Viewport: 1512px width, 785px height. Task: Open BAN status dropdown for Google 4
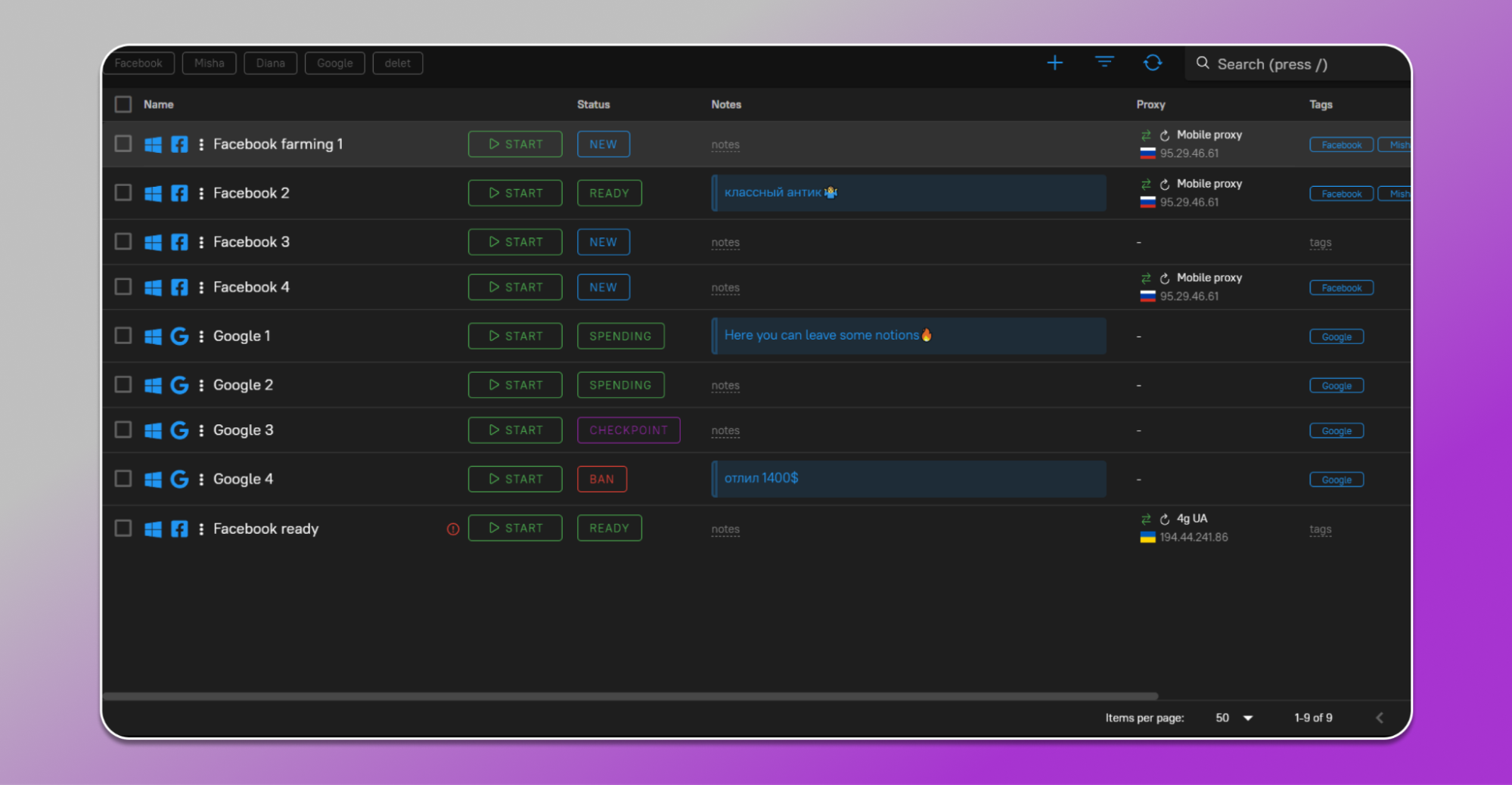tap(601, 479)
